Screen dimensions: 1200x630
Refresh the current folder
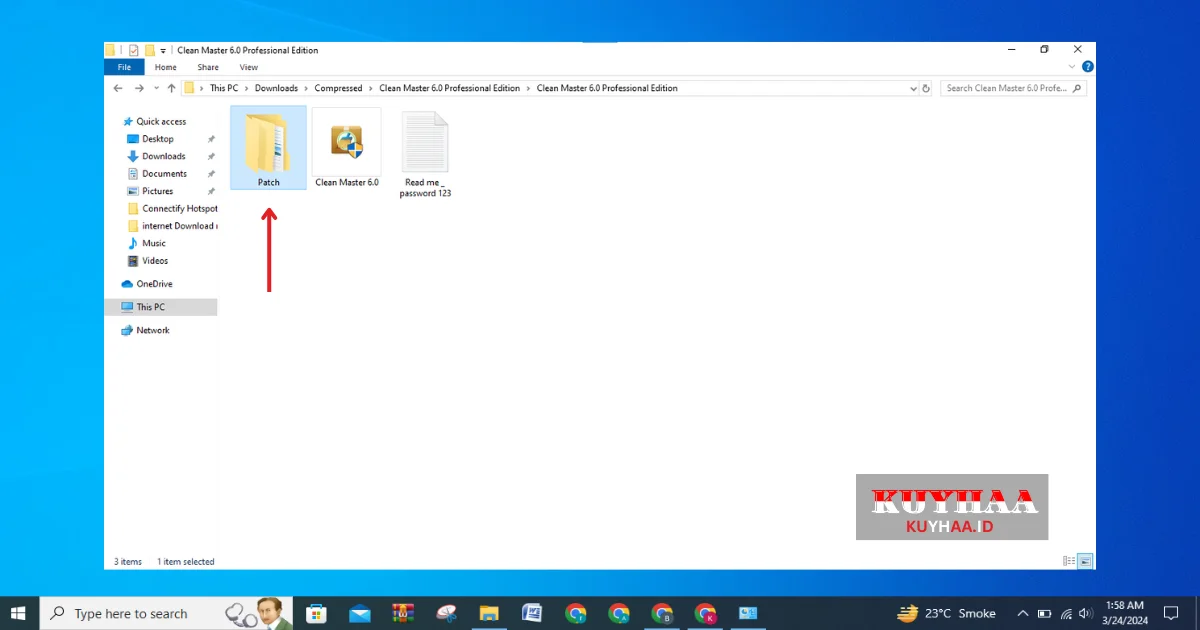[927, 88]
